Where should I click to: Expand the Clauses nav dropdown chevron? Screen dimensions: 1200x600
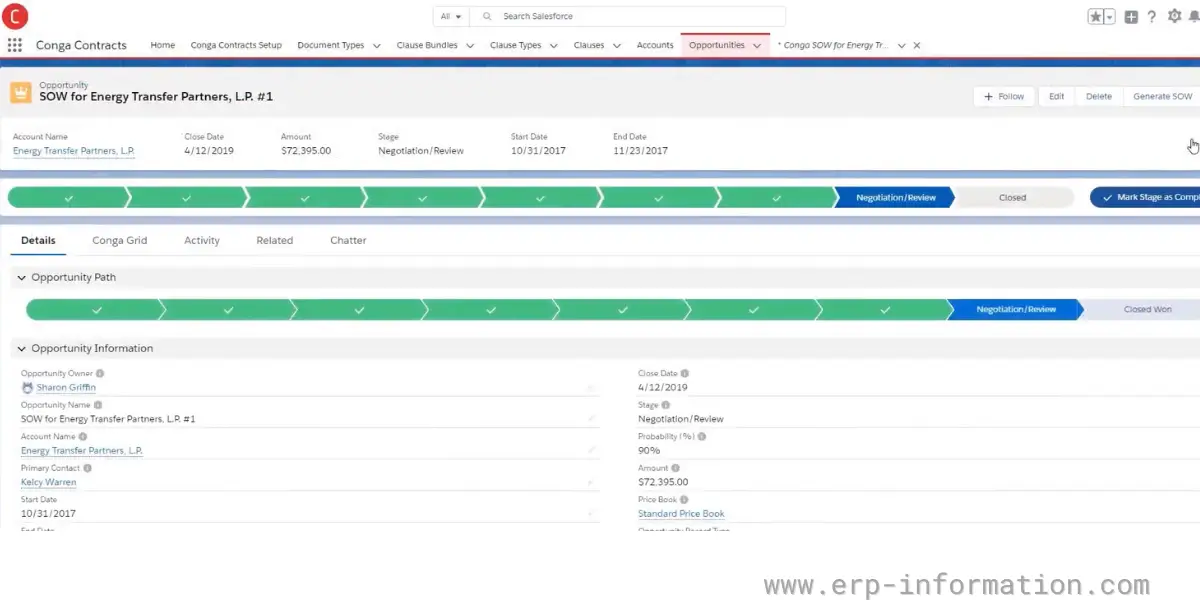point(616,46)
